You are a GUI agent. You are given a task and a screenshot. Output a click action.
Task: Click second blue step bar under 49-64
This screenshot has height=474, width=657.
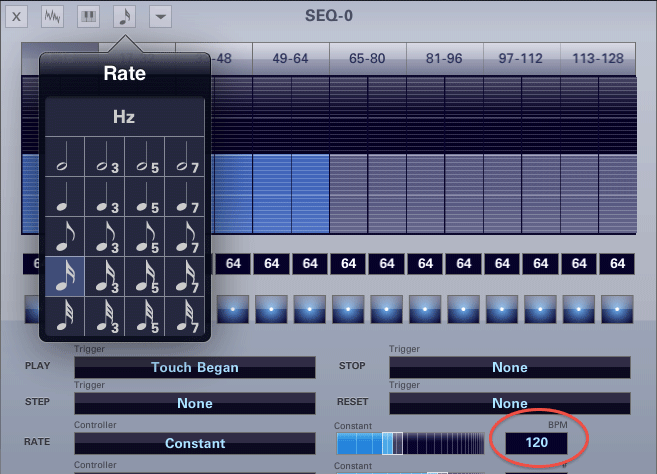point(310,194)
